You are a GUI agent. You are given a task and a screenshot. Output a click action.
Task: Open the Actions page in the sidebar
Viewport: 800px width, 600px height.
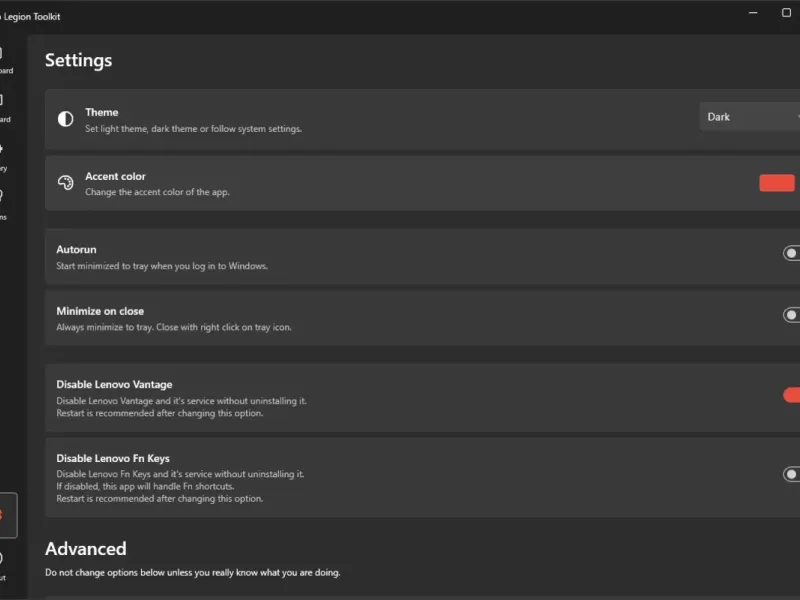pos(4,203)
